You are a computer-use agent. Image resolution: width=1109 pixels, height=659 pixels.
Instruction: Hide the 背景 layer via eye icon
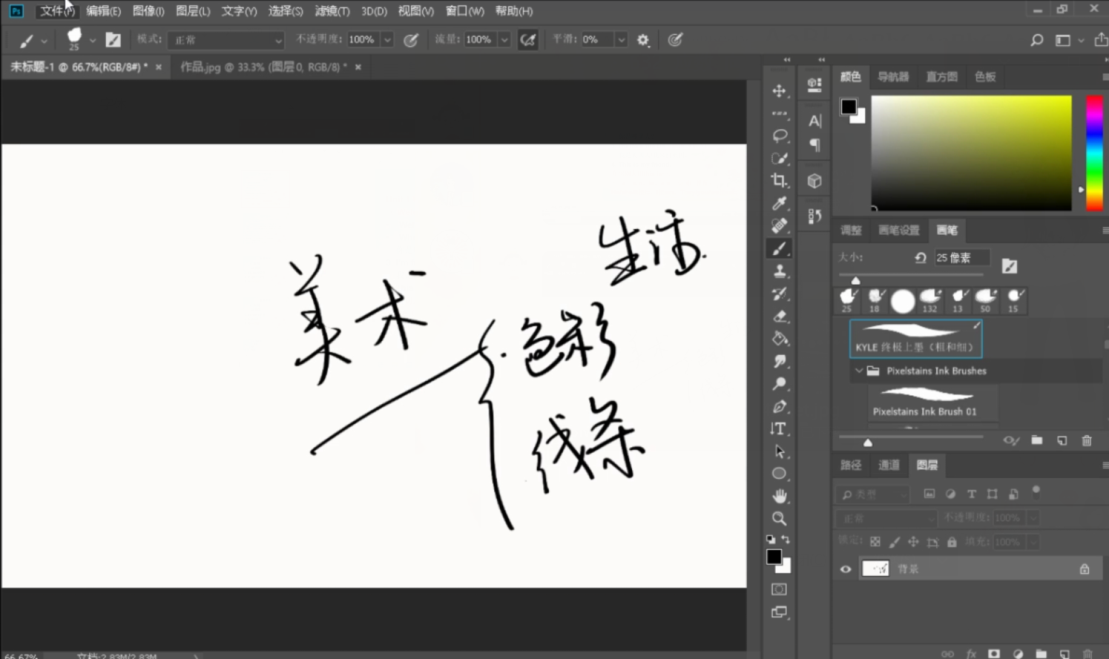point(846,569)
